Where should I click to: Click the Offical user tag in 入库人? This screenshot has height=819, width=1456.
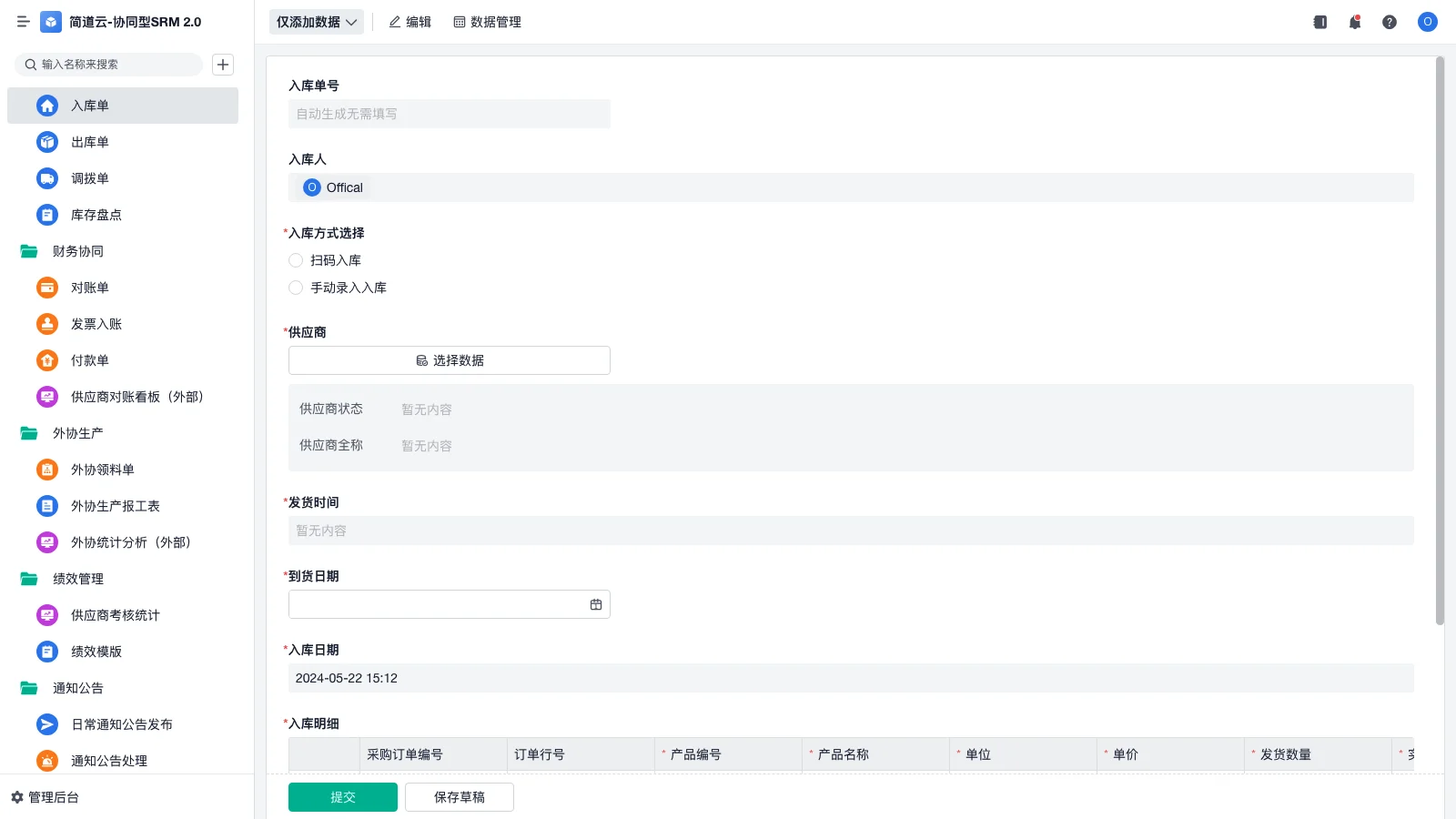[x=333, y=187]
